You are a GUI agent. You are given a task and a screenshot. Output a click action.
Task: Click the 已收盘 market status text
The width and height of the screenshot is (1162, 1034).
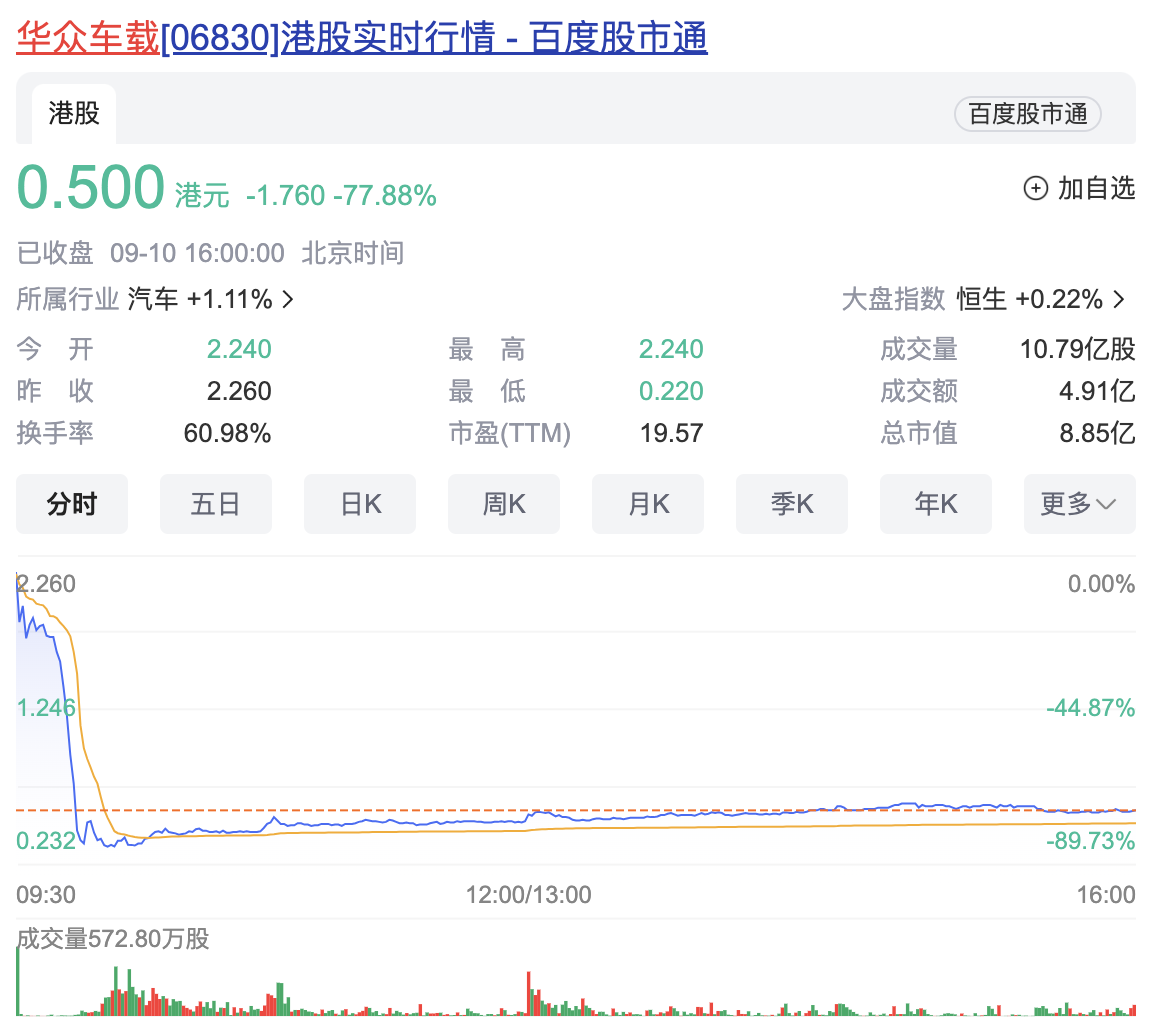55,253
